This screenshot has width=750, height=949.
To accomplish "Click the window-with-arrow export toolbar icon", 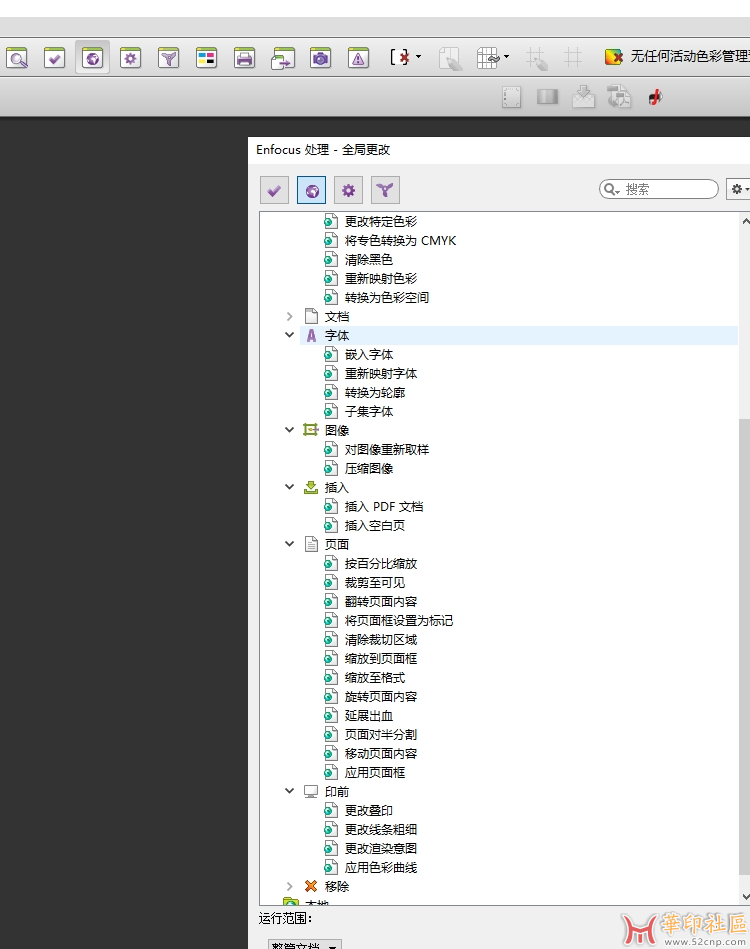I will point(283,58).
